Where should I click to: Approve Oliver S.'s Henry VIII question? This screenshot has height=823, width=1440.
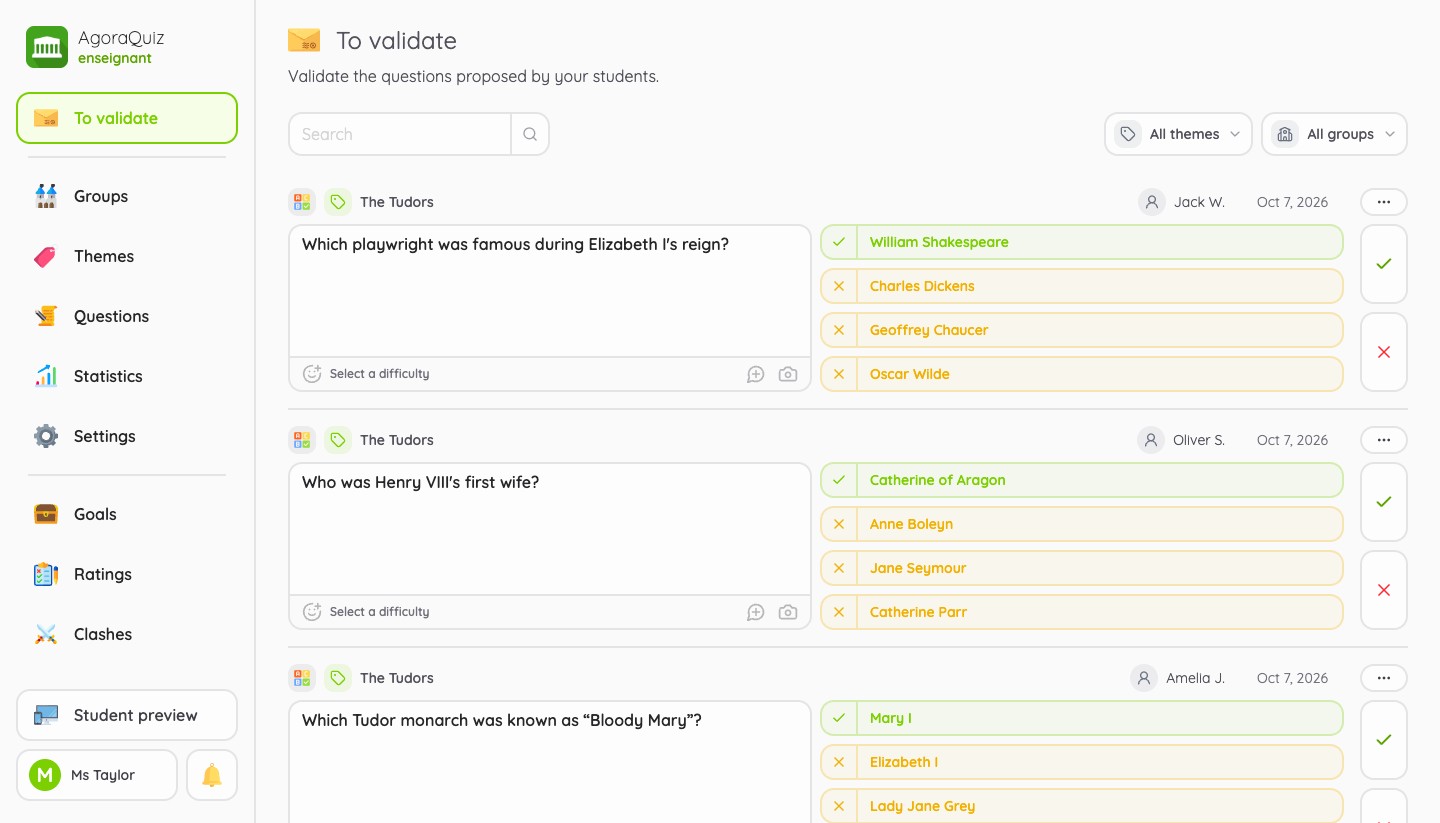(x=1384, y=502)
